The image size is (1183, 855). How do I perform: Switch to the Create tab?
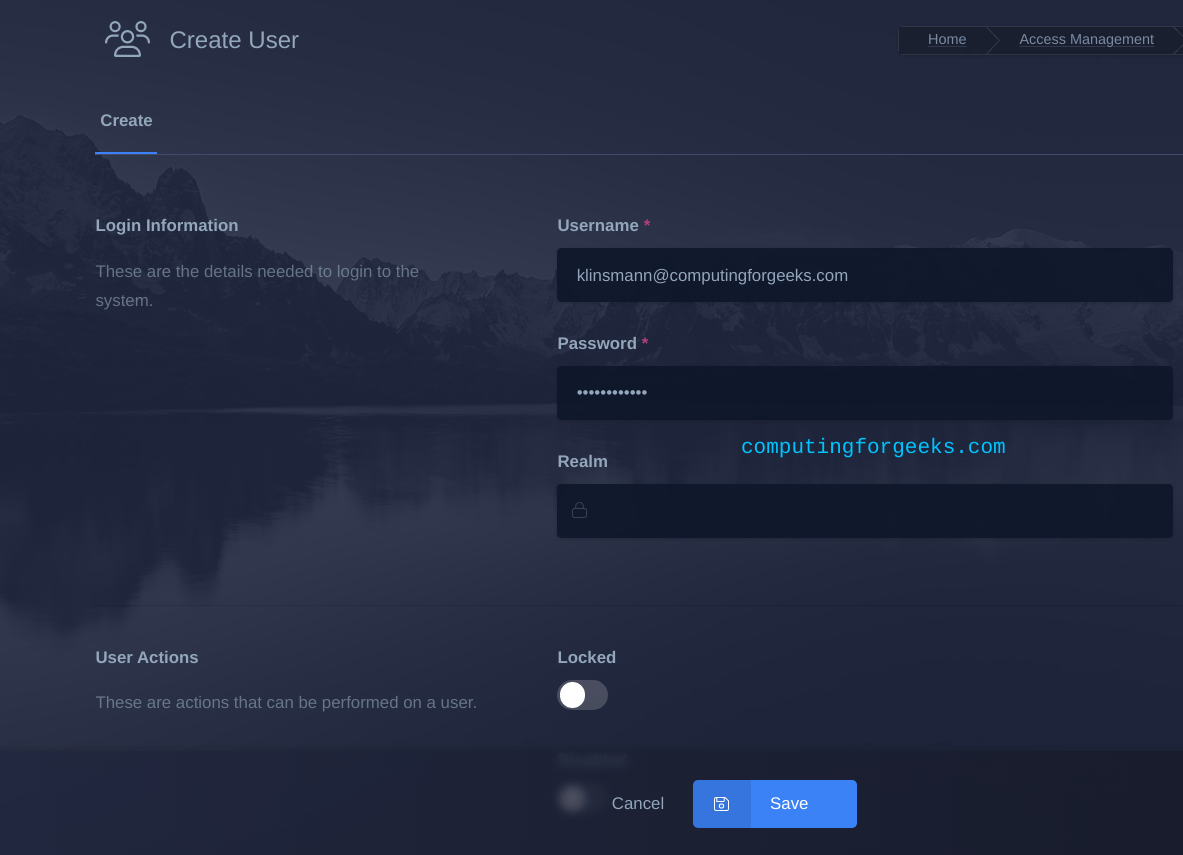pyautogui.click(x=126, y=120)
